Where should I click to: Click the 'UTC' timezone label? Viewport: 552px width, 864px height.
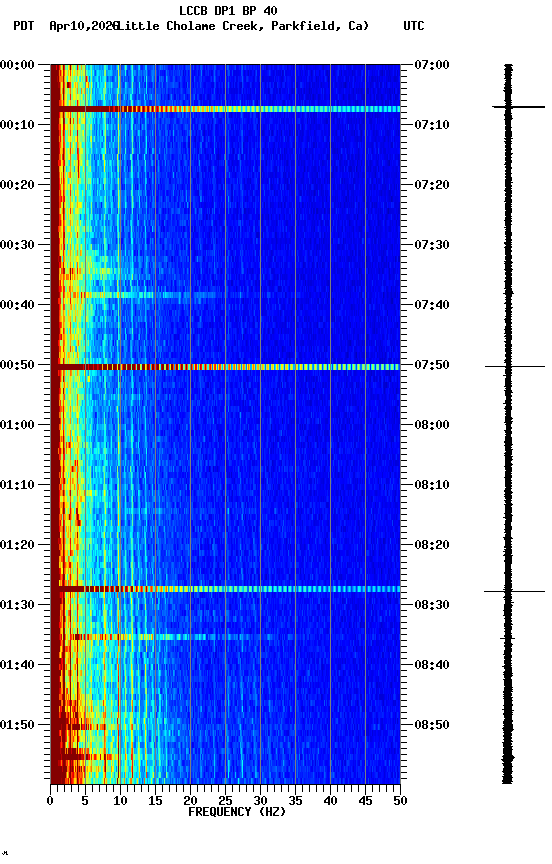[414, 26]
